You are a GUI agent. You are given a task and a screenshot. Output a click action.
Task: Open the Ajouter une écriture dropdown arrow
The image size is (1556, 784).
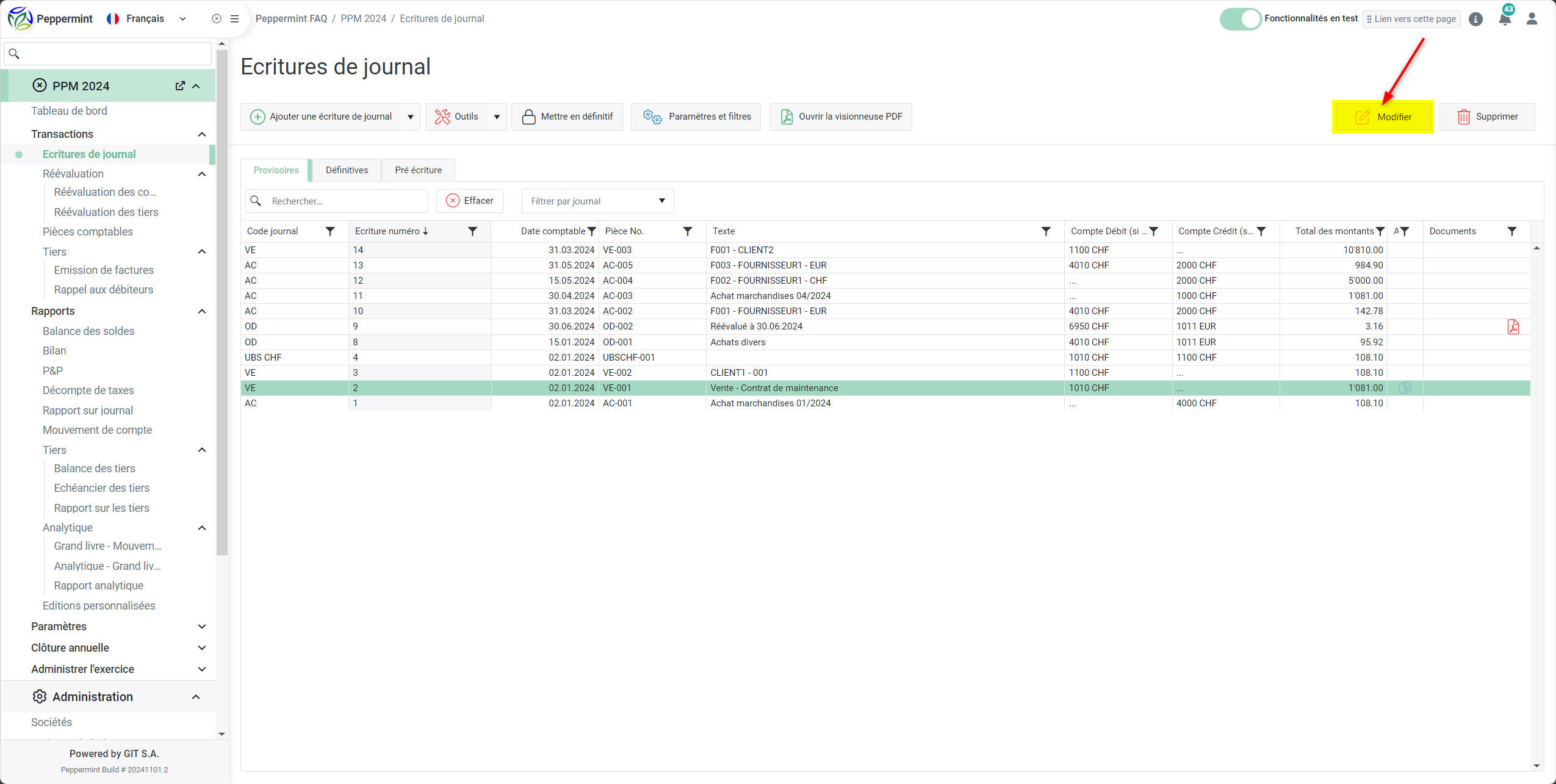tap(410, 117)
